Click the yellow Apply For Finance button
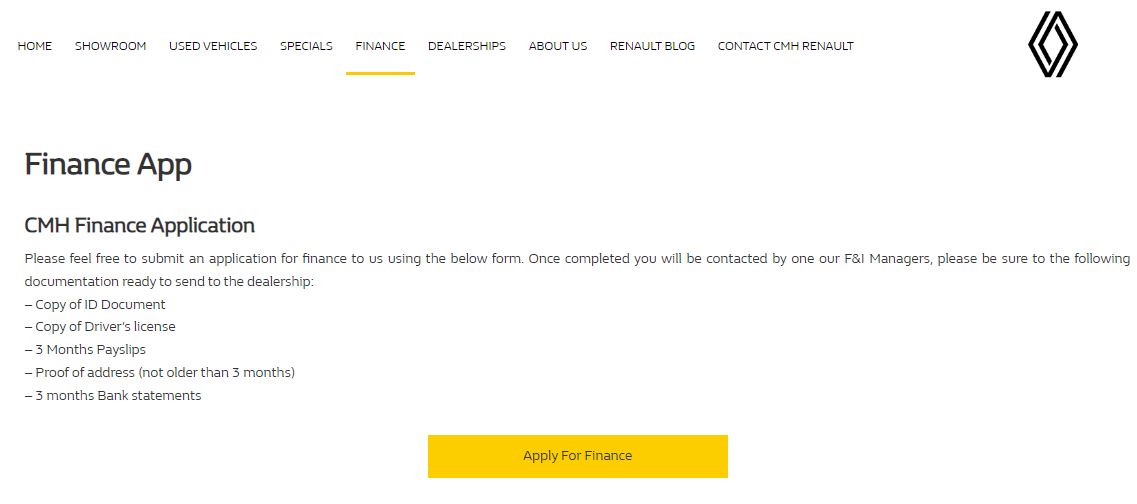This screenshot has width=1137, height=504. [x=577, y=456]
